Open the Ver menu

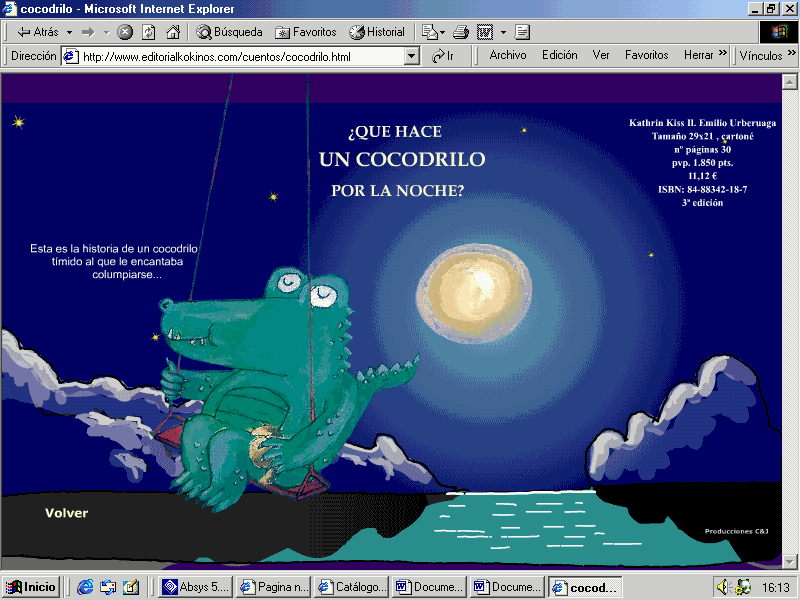coord(601,55)
